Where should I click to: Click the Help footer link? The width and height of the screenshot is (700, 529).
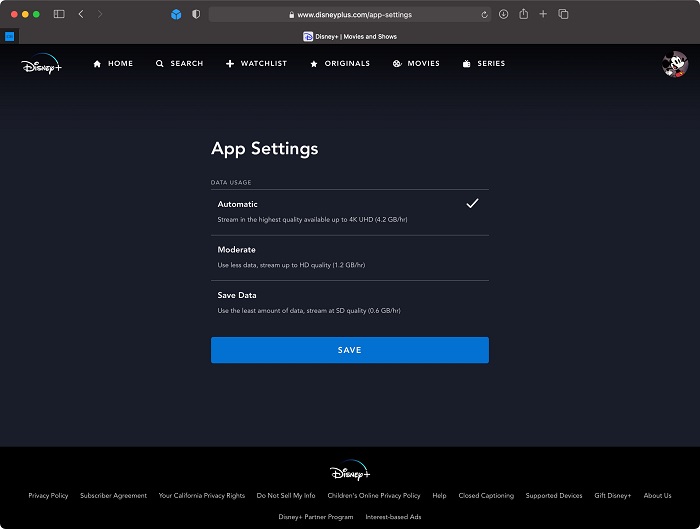coord(439,496)
